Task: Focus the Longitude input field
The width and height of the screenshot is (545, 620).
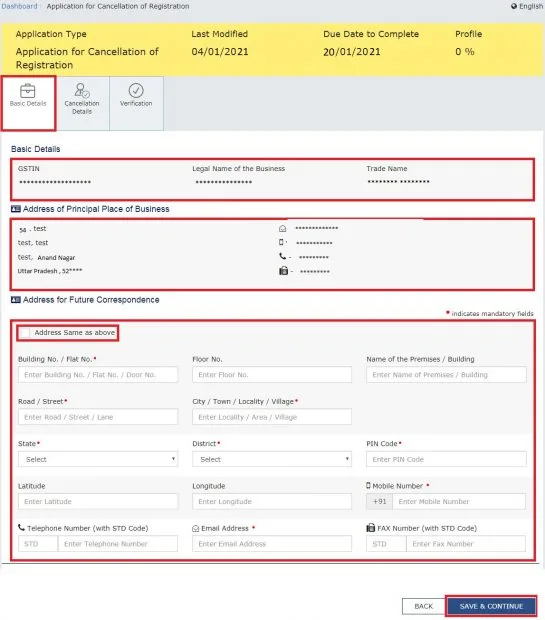Action: (x=272, y=501)
